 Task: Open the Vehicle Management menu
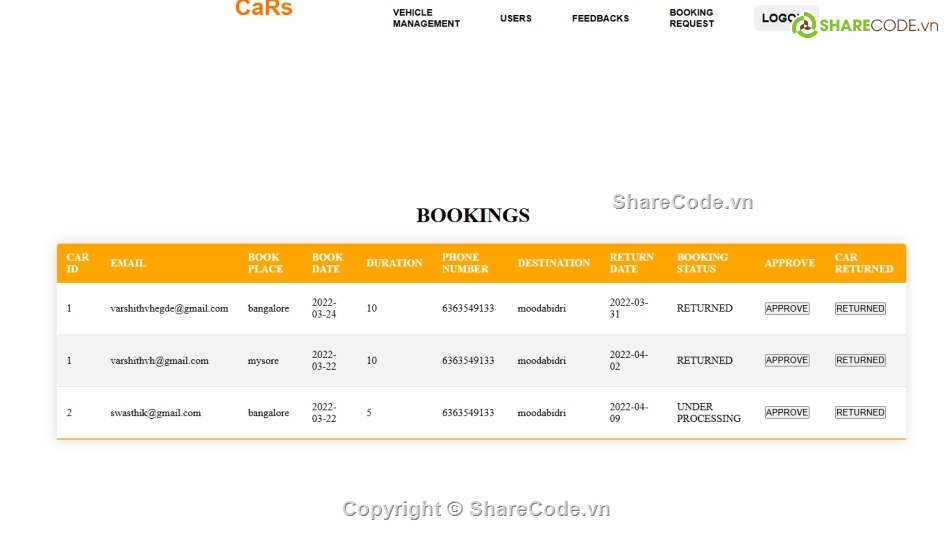pyautogui.click(x=426, y=18)
